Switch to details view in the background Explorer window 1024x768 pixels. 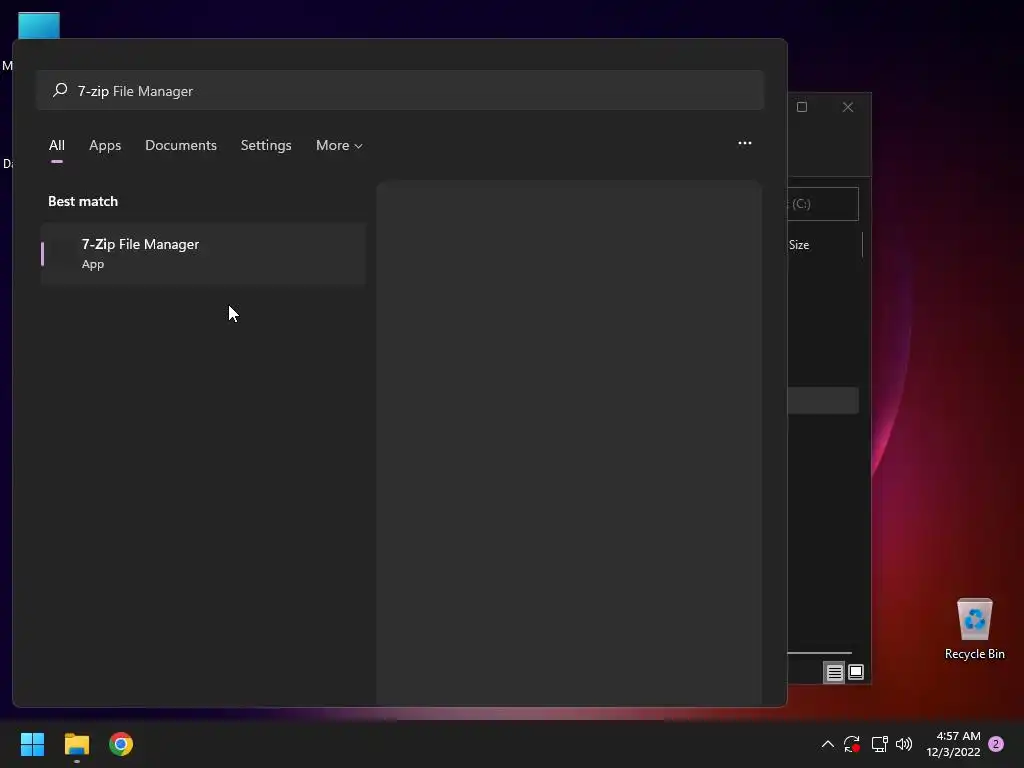pyautogui.click(x=835, y=672)
